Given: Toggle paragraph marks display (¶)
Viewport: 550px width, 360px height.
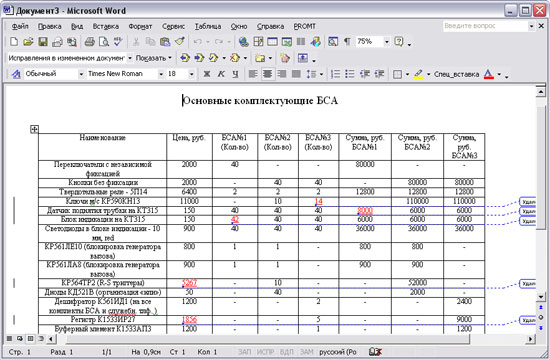Looking at the screenshot, I should coord(347,42).
